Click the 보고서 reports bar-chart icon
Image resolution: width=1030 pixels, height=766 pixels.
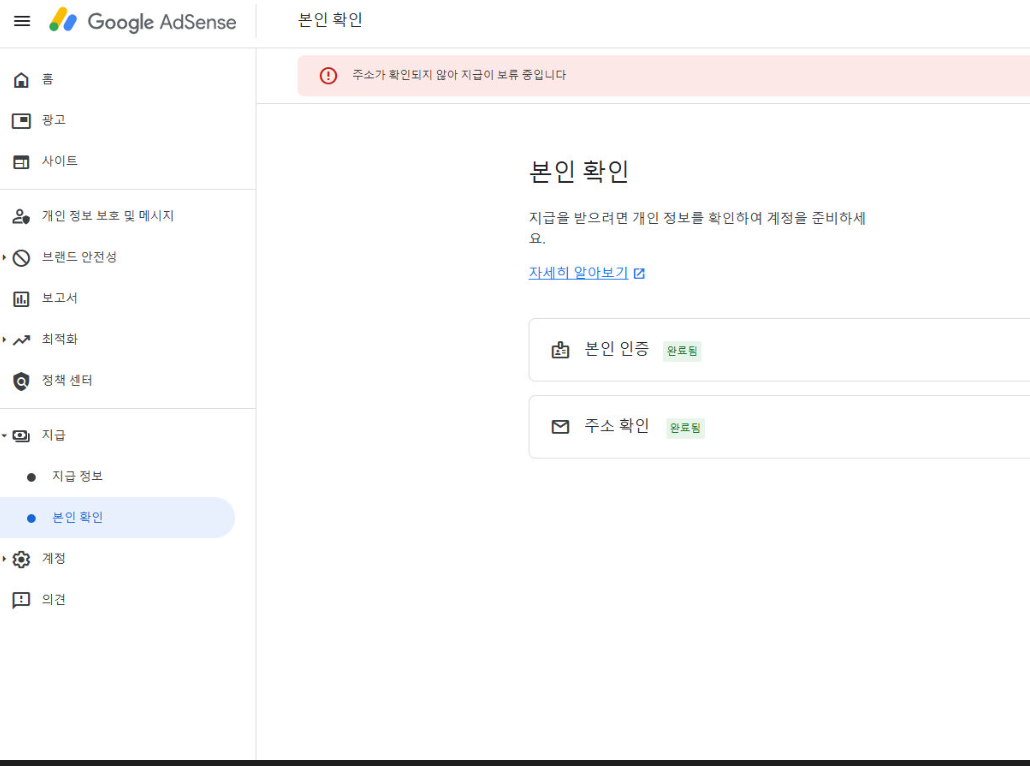pyautogui.click(x=22, y=298)
